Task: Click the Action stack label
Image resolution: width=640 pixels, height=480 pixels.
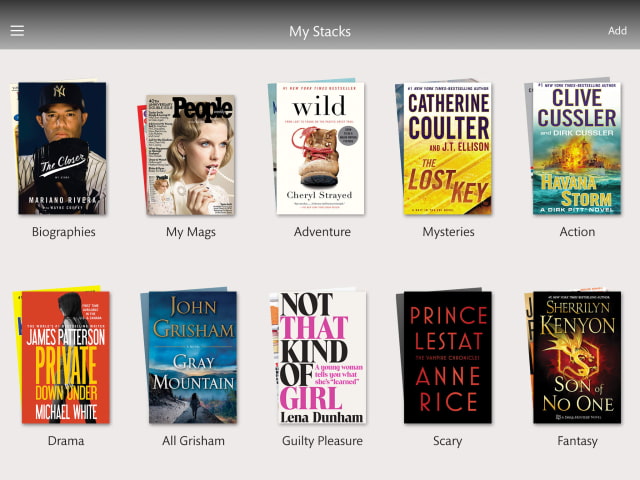Action: (577, 232)
